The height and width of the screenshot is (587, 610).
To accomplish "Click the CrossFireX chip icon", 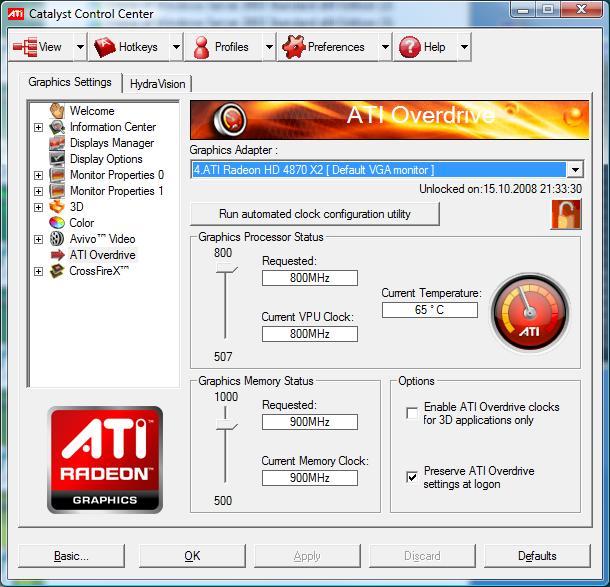I will pyautogui.click(x=57, y=271).
